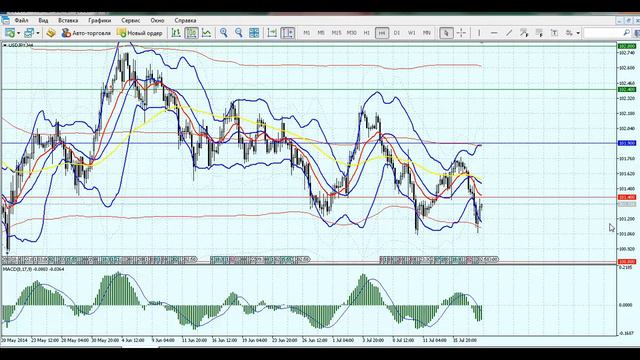The image size is (640, 360).
Task: Open the Вставка menu
Action: [x=68, y=20]
